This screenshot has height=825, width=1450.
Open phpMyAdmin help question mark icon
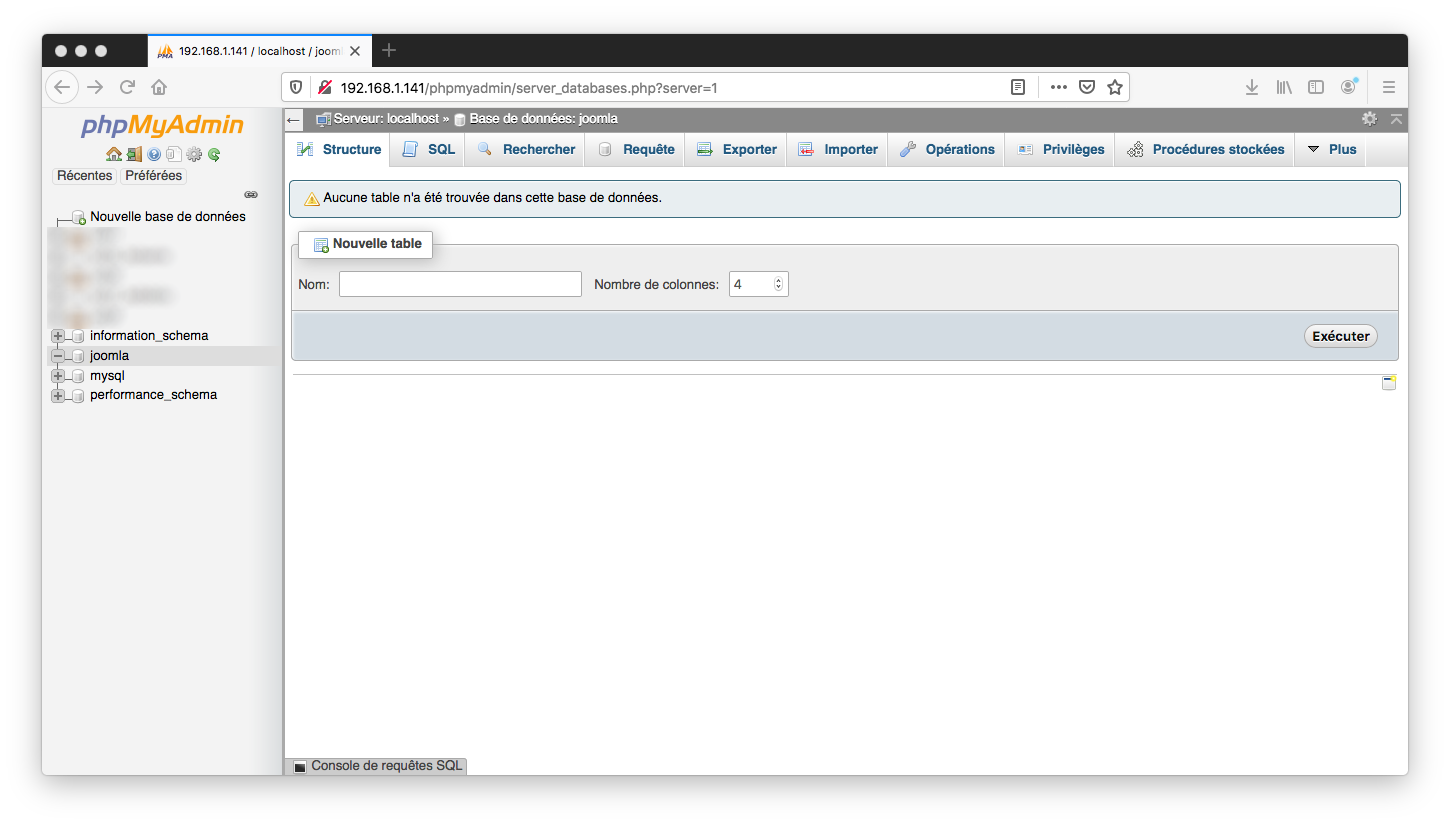click(153, 154)
